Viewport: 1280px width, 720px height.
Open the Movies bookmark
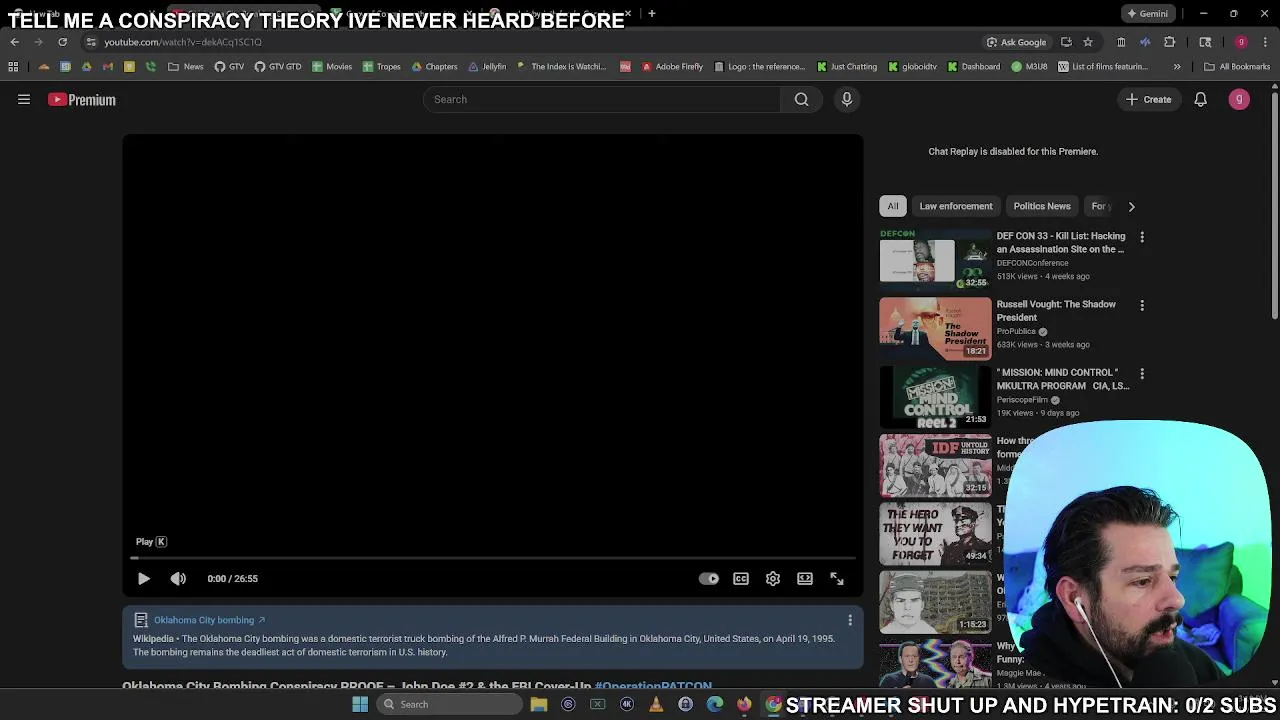[x=332, y=67]
